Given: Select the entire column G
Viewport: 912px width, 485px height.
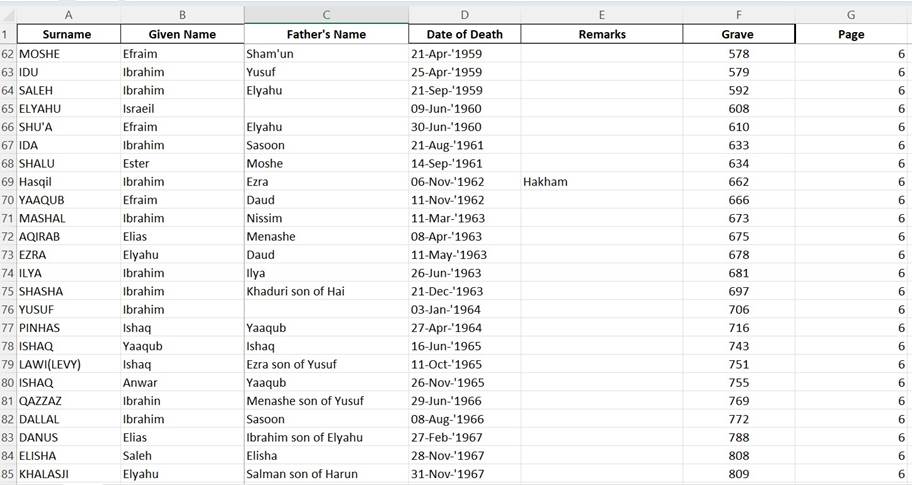Looking at the screenshot, I should click(x=851, y=15).
